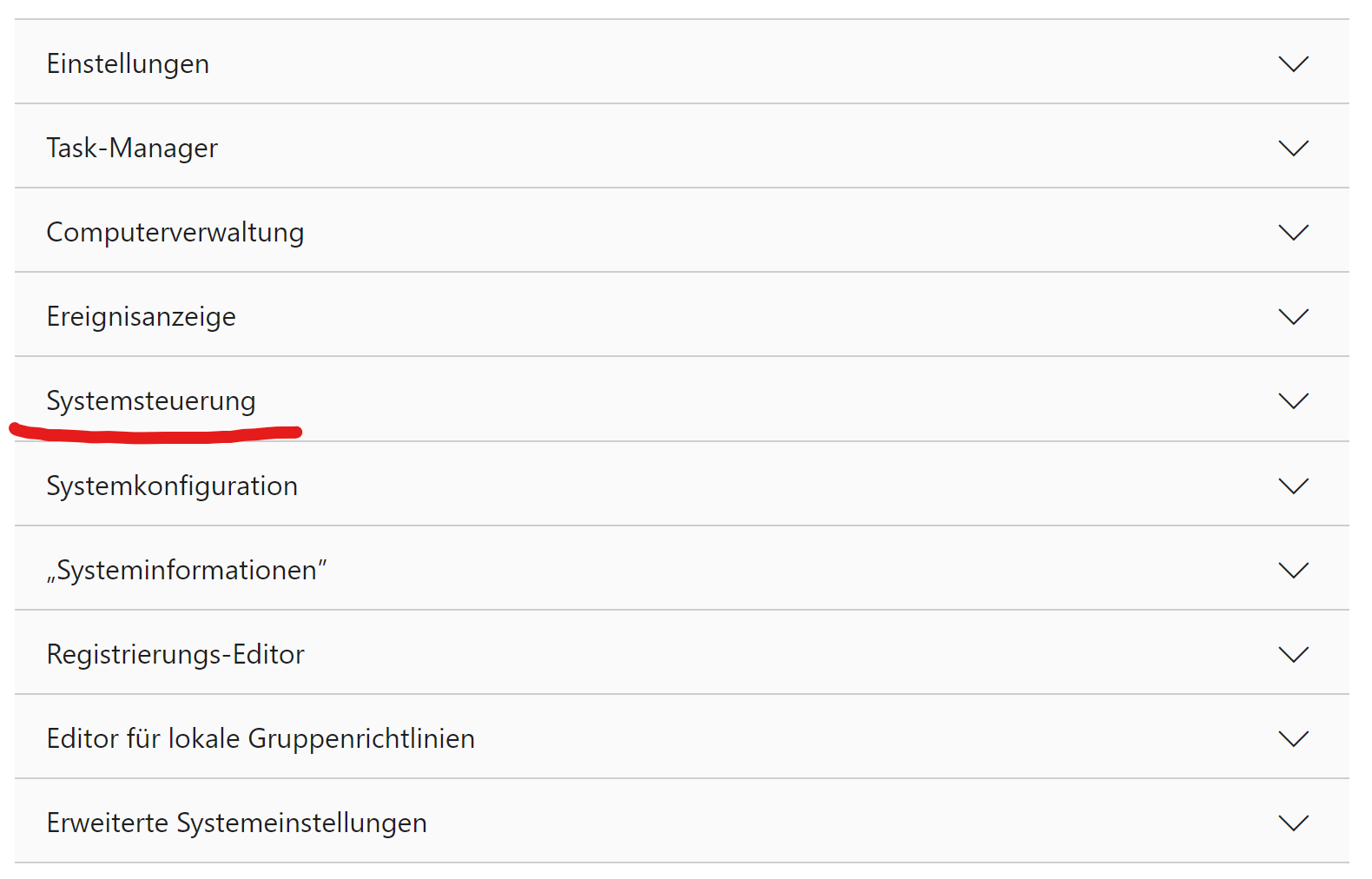The width and height of the screenshot is (1372, 879).
Task: Open the „Systeminformationen" chevron
Action: pyautogui.click(x=1293, y=571)
